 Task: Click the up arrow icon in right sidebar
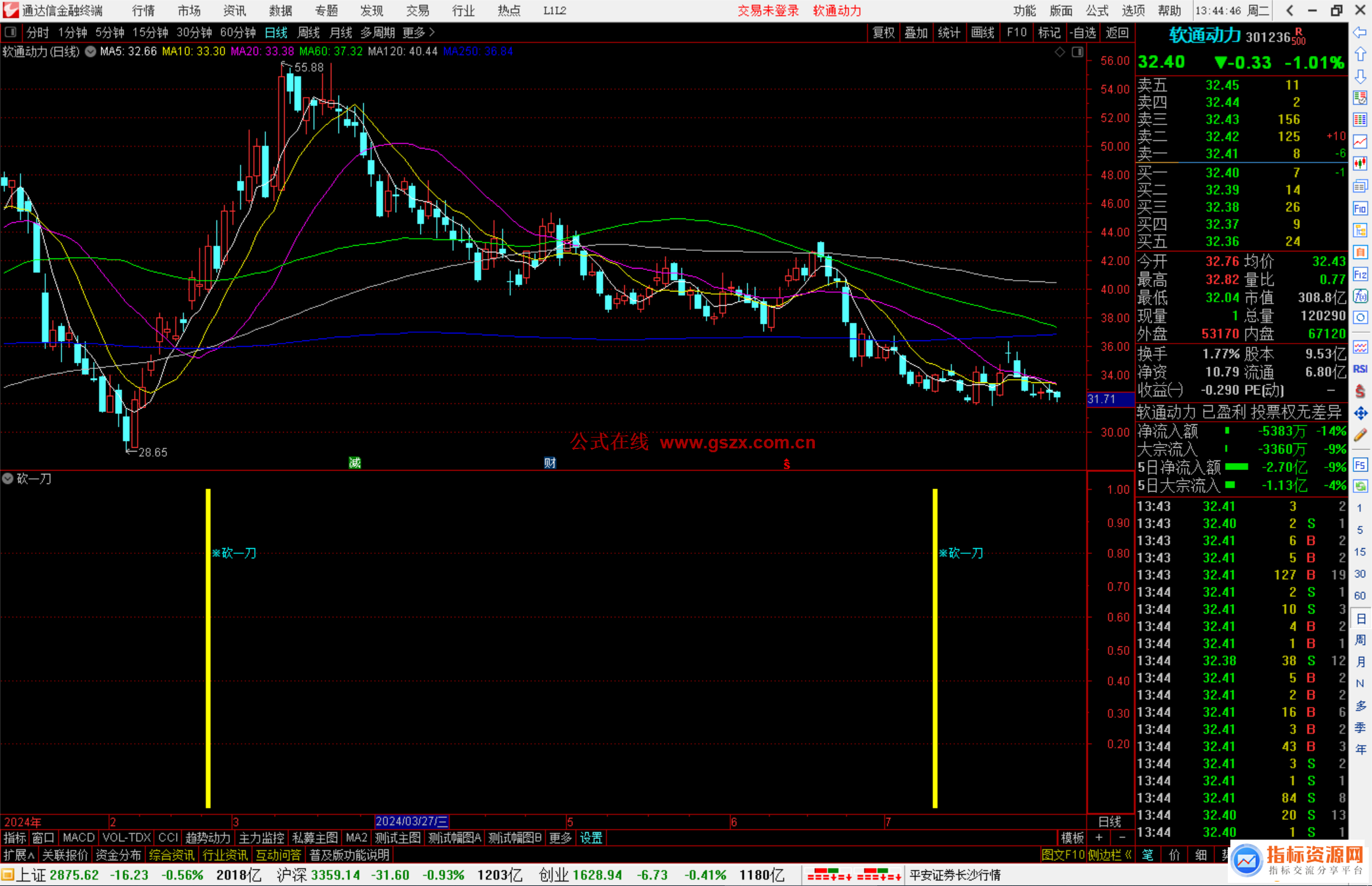click(1360, 55)
